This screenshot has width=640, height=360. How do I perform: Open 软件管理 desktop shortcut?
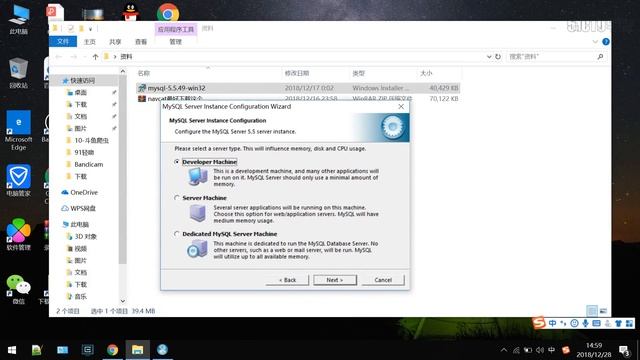[x=18, y=234]
